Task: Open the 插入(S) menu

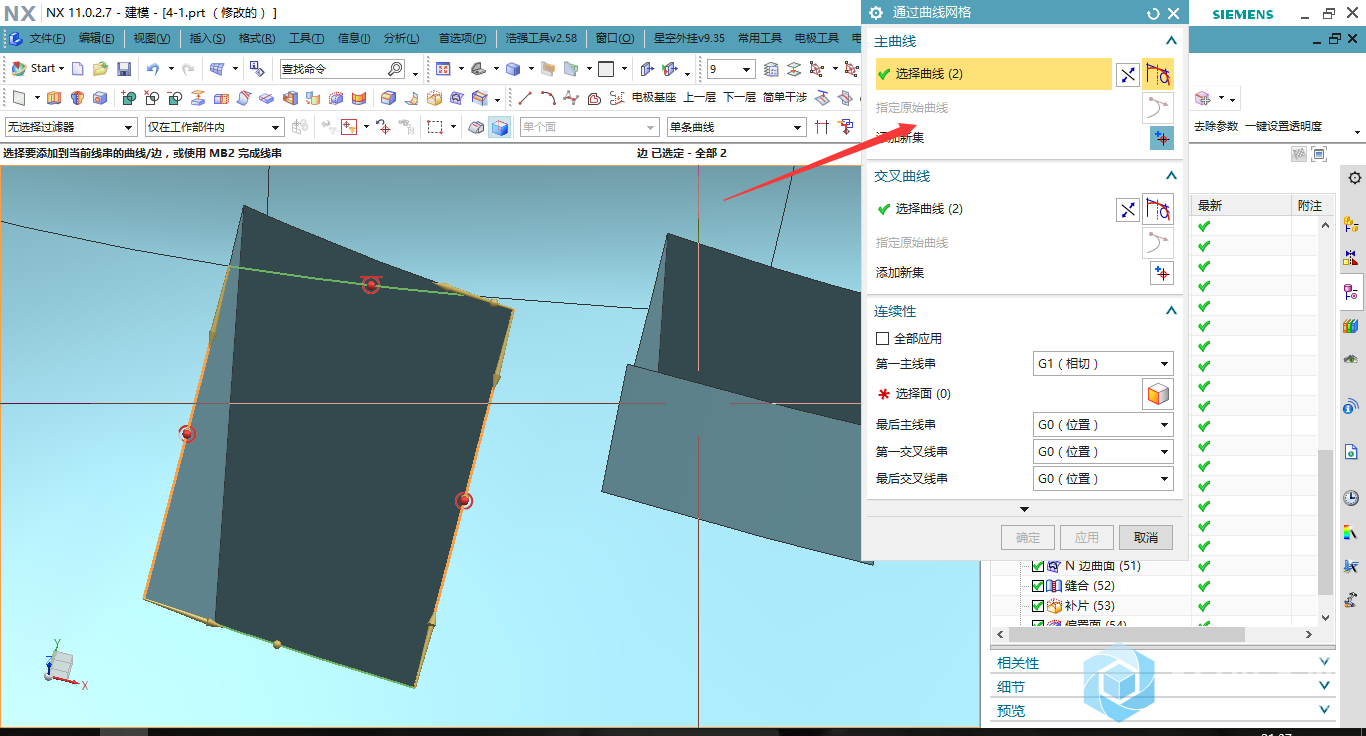Action: [207, 39]
